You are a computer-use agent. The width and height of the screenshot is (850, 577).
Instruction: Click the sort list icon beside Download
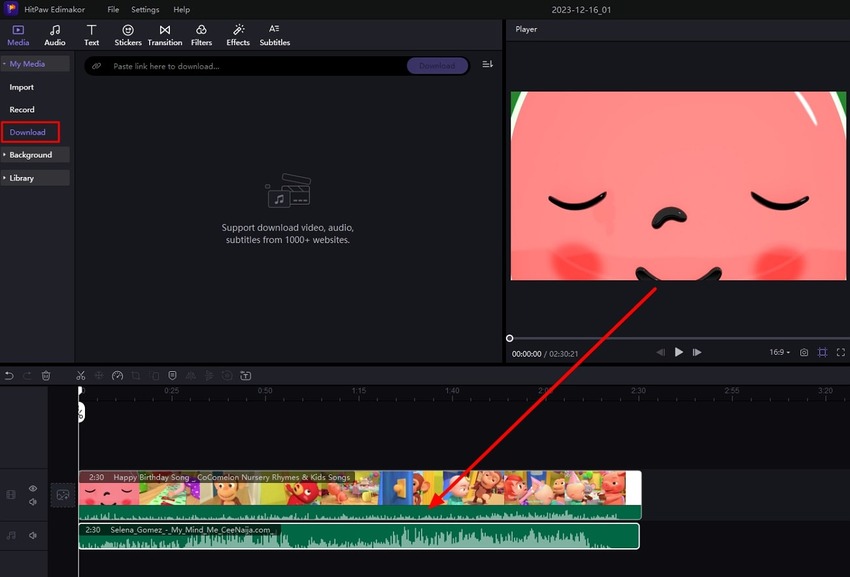487,65
